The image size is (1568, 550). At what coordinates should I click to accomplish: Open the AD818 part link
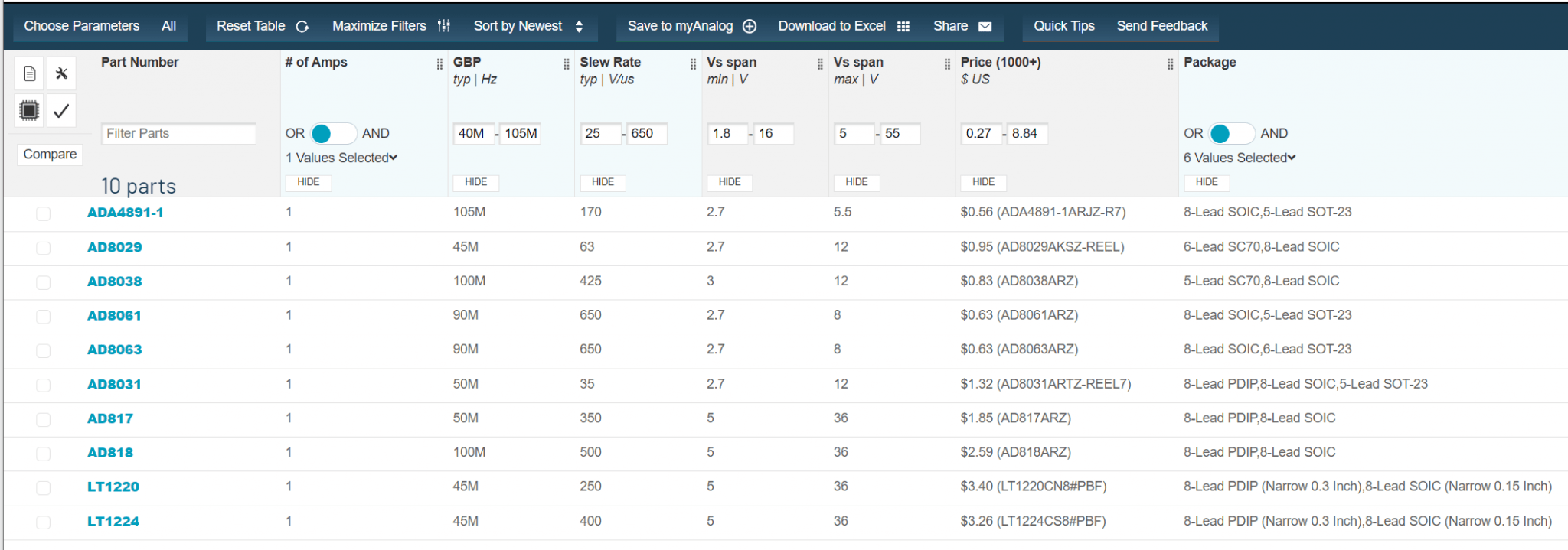[110, 453]
